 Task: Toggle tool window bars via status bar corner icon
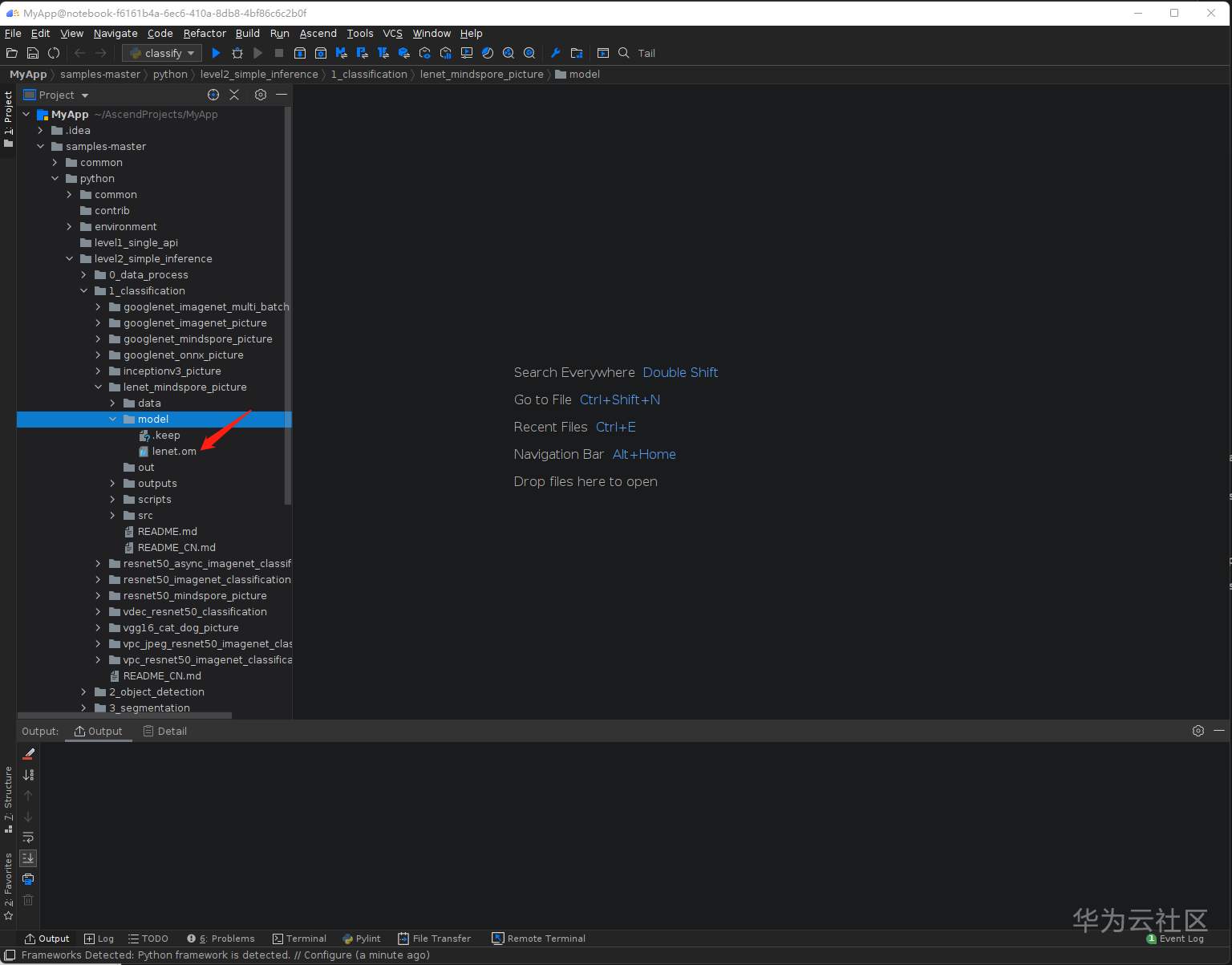click(10, 955)
